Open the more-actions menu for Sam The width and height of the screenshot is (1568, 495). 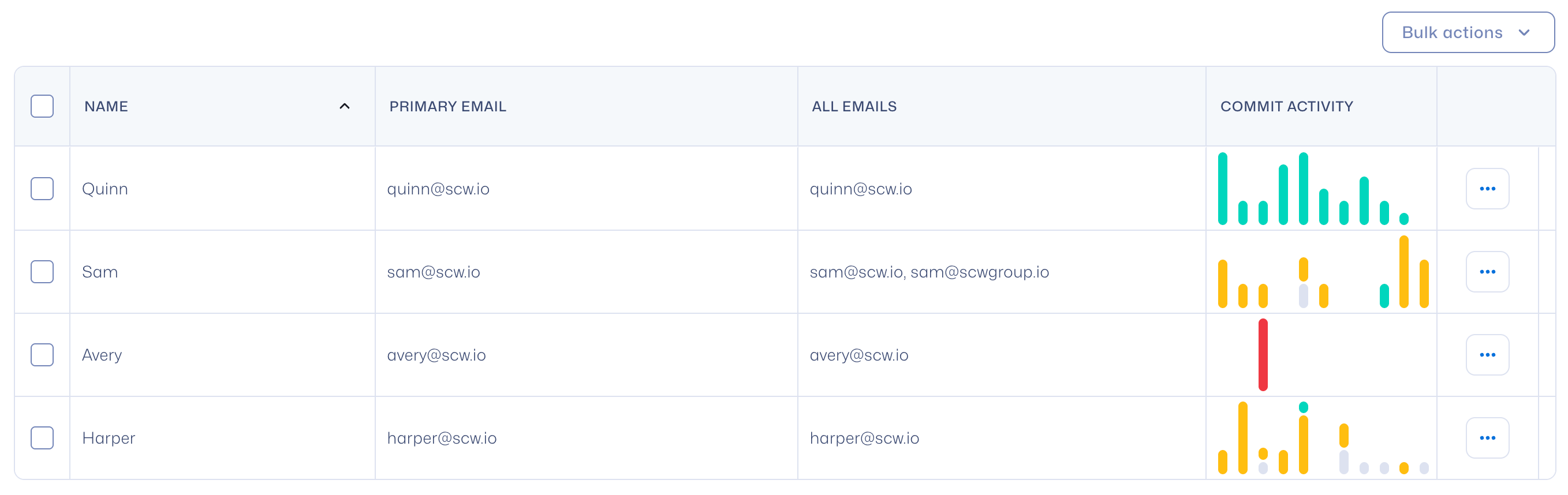coord(1487,272)
